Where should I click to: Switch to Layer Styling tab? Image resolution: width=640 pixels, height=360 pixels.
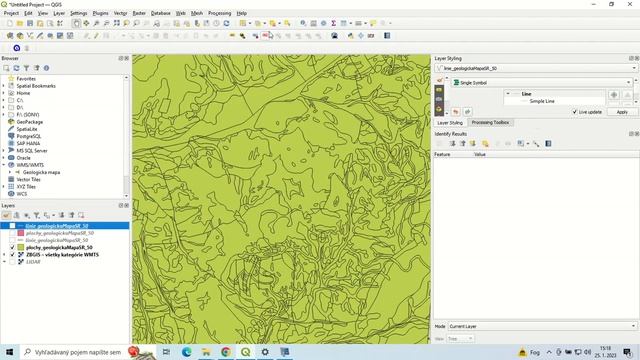tap(450, 122)
